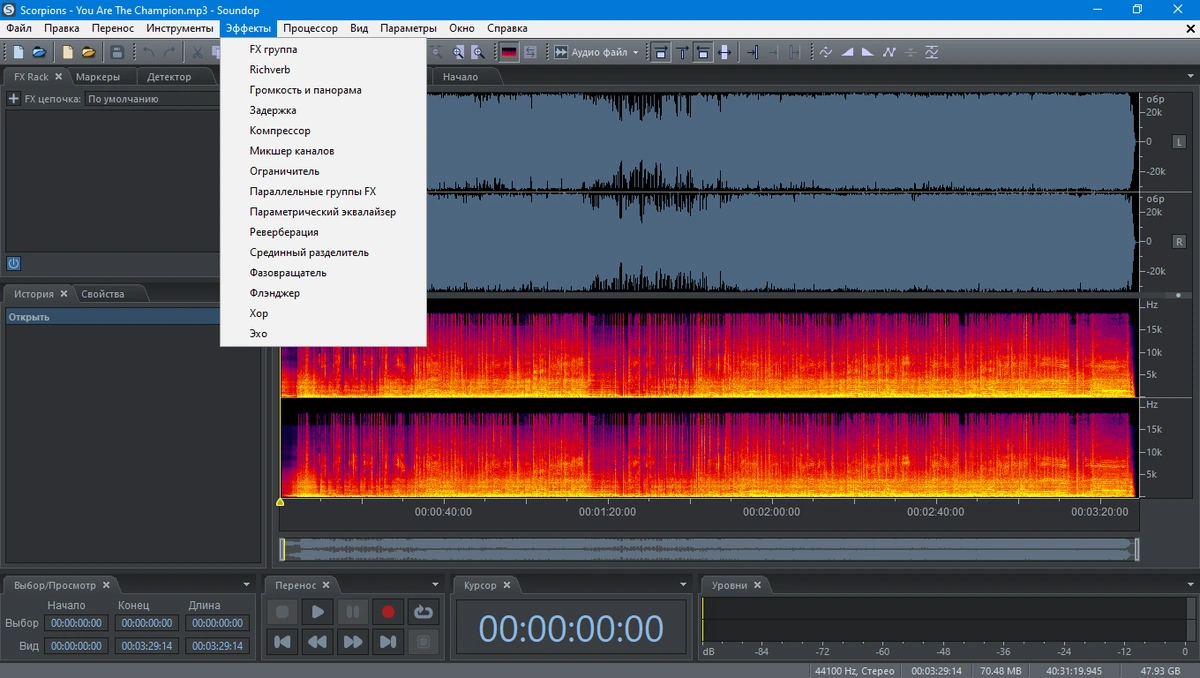The width and height of the screenshot is (1200, 678).
Task: Toggle spectral view with the red-black icon
Action: tap(509, 52)
